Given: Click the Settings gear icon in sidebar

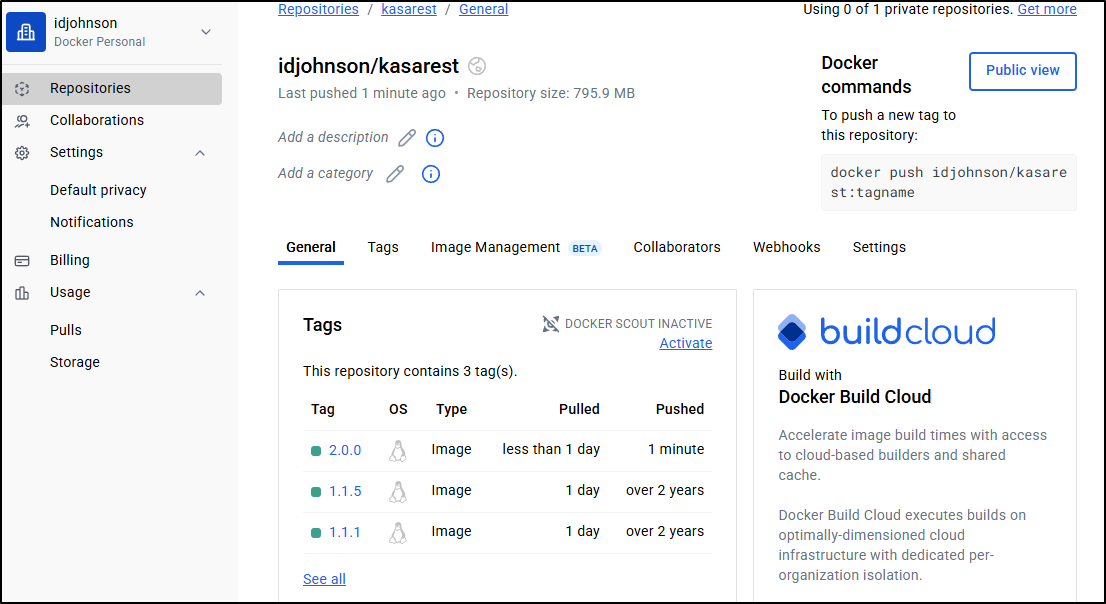Looking at the screenshot, I should pyautogui.click(x=23, y=152).
